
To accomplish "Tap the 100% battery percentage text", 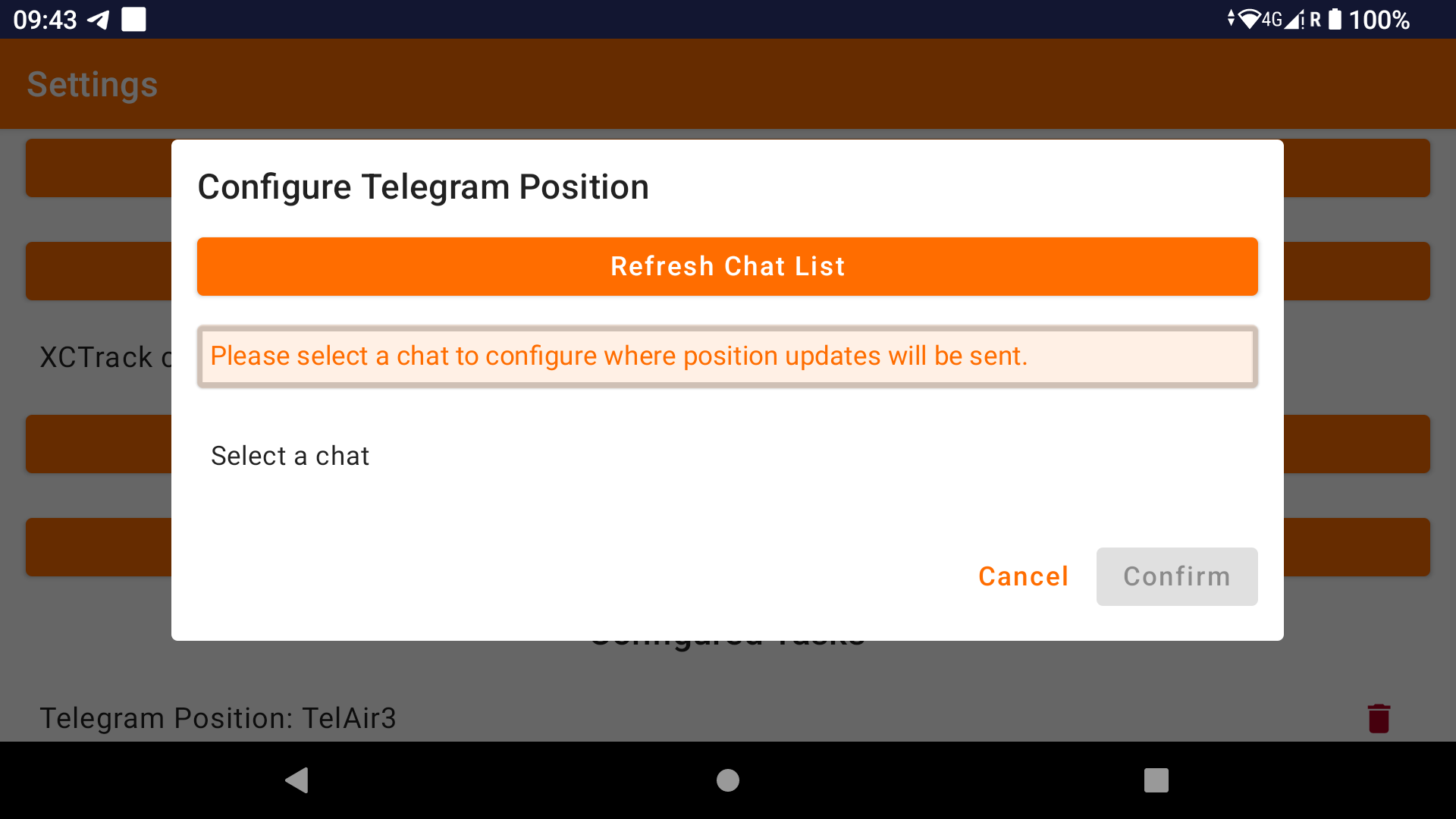I will (1379, 20).
